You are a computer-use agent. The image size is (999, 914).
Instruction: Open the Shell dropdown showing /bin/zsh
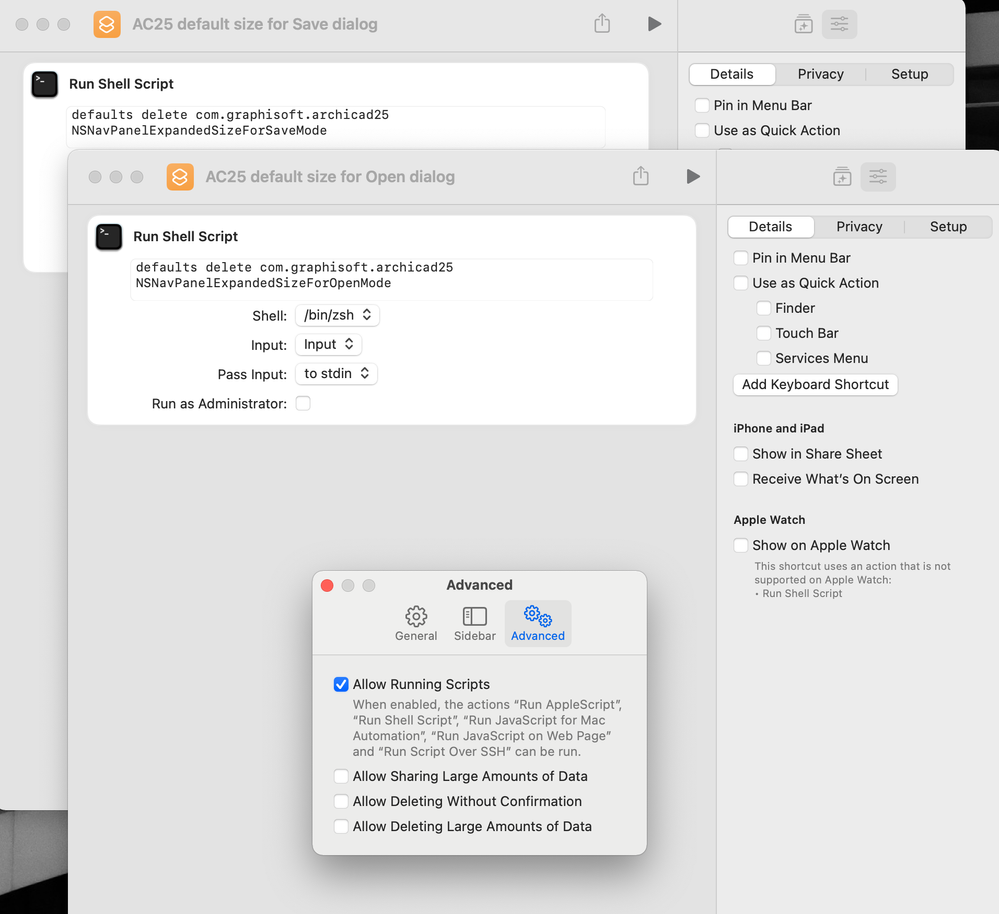(x=337, y=315)
